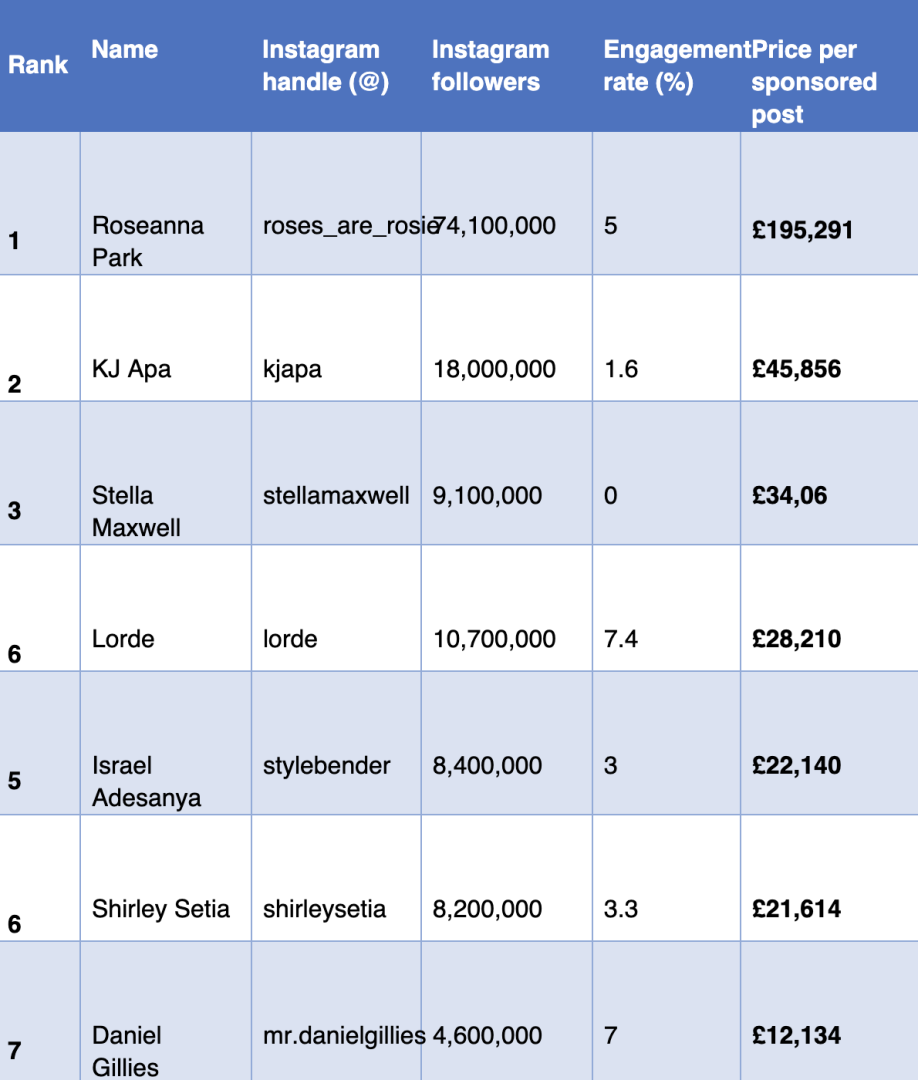
Task: Click the stylebender handle cell
Action: click(336, 743)
